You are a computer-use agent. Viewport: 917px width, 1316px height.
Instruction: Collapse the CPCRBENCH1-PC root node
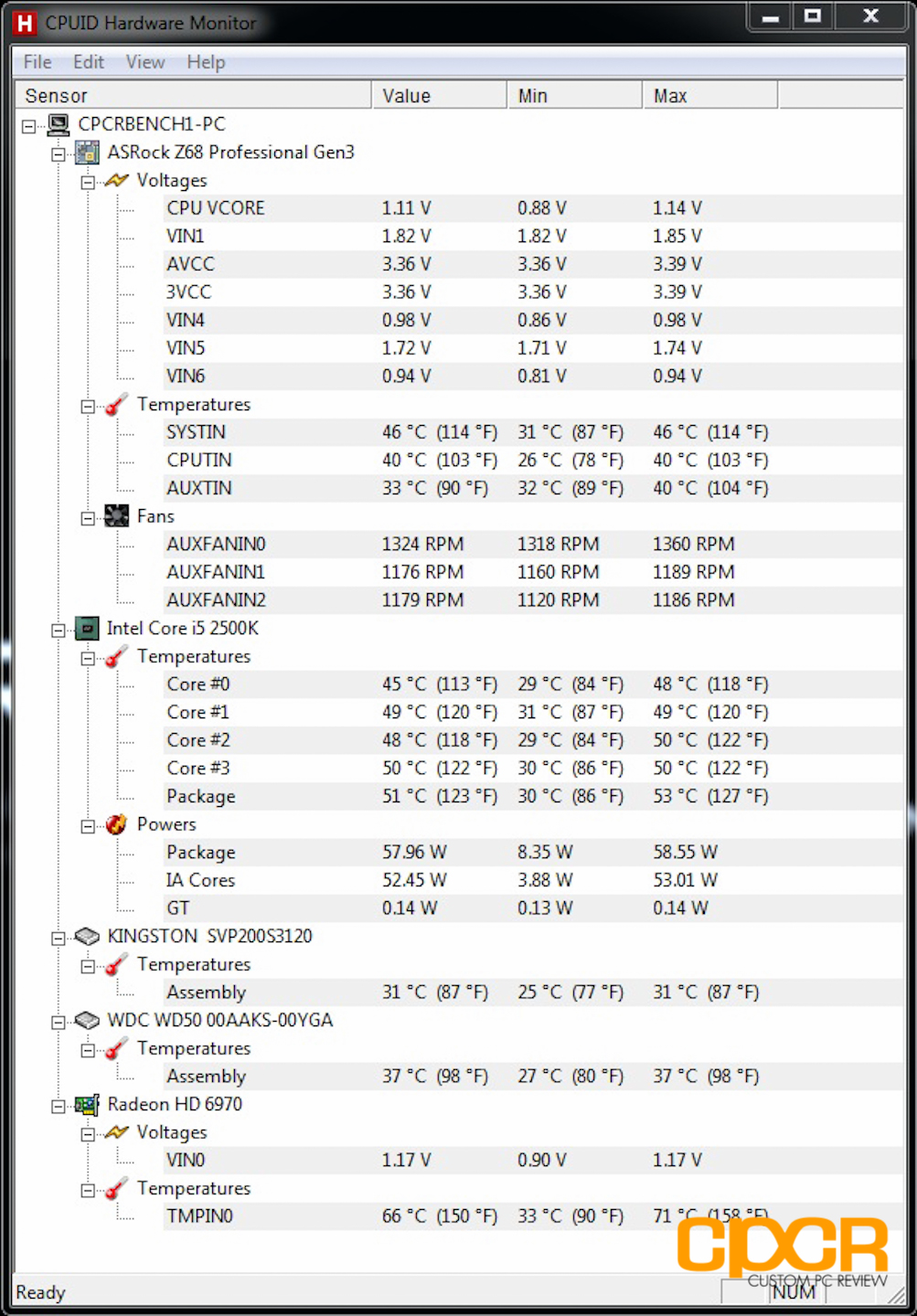pos(29,126)
